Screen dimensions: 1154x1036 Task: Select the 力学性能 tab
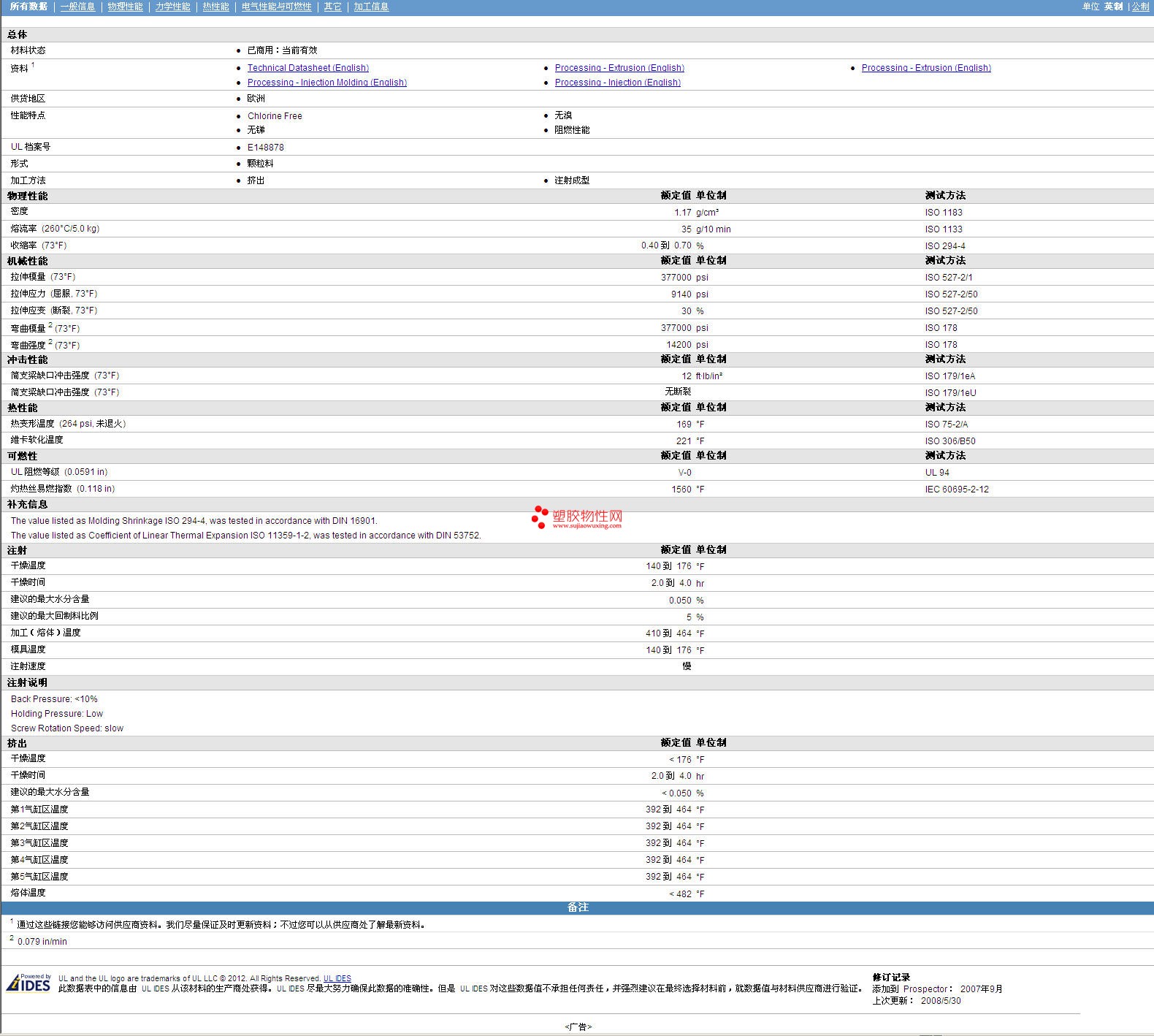tap(172, 7)
